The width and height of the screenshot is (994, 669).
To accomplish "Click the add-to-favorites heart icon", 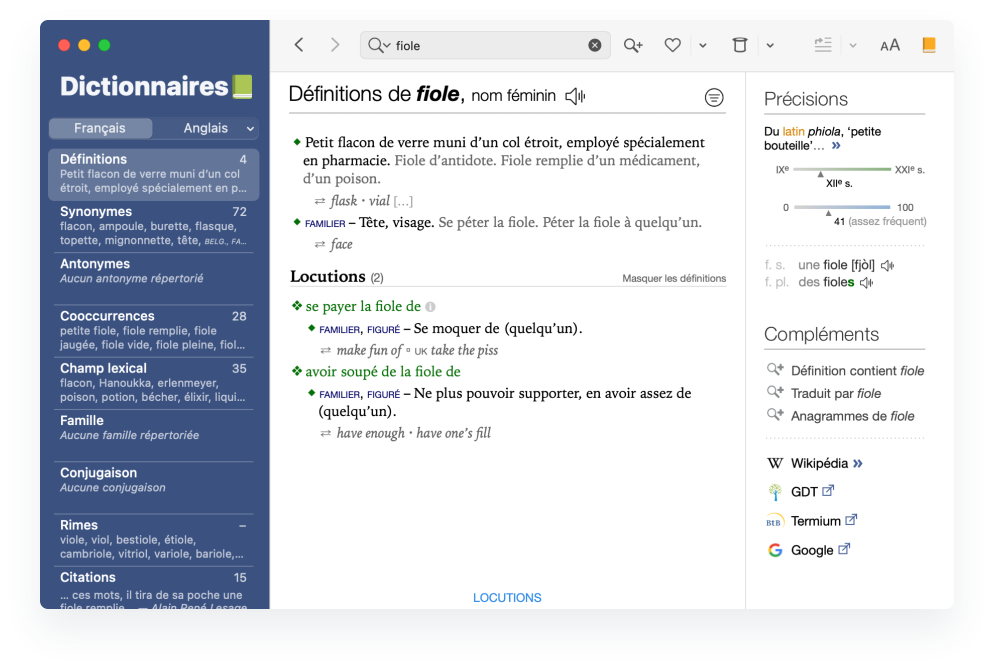I will 673,45.
